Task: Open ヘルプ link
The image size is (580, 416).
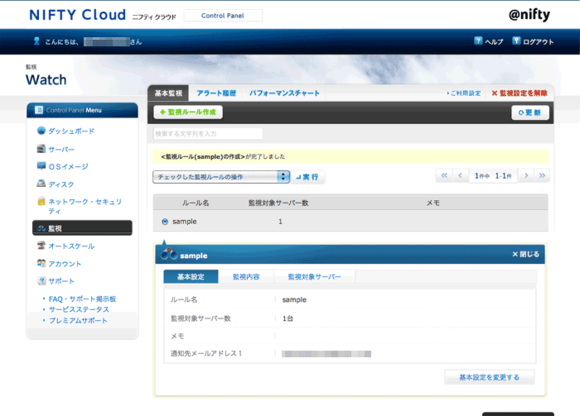Action: (x=494, y=42)
